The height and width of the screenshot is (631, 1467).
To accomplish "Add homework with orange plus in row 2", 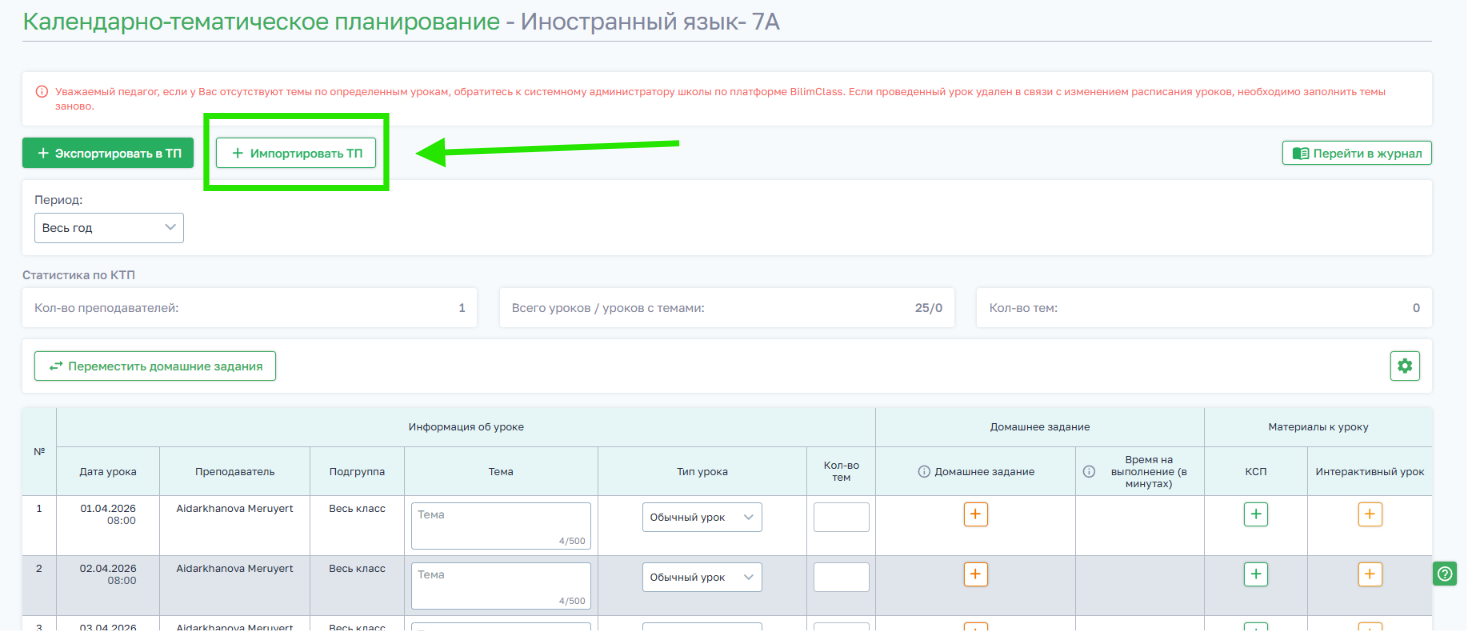I will coord(976,574).
